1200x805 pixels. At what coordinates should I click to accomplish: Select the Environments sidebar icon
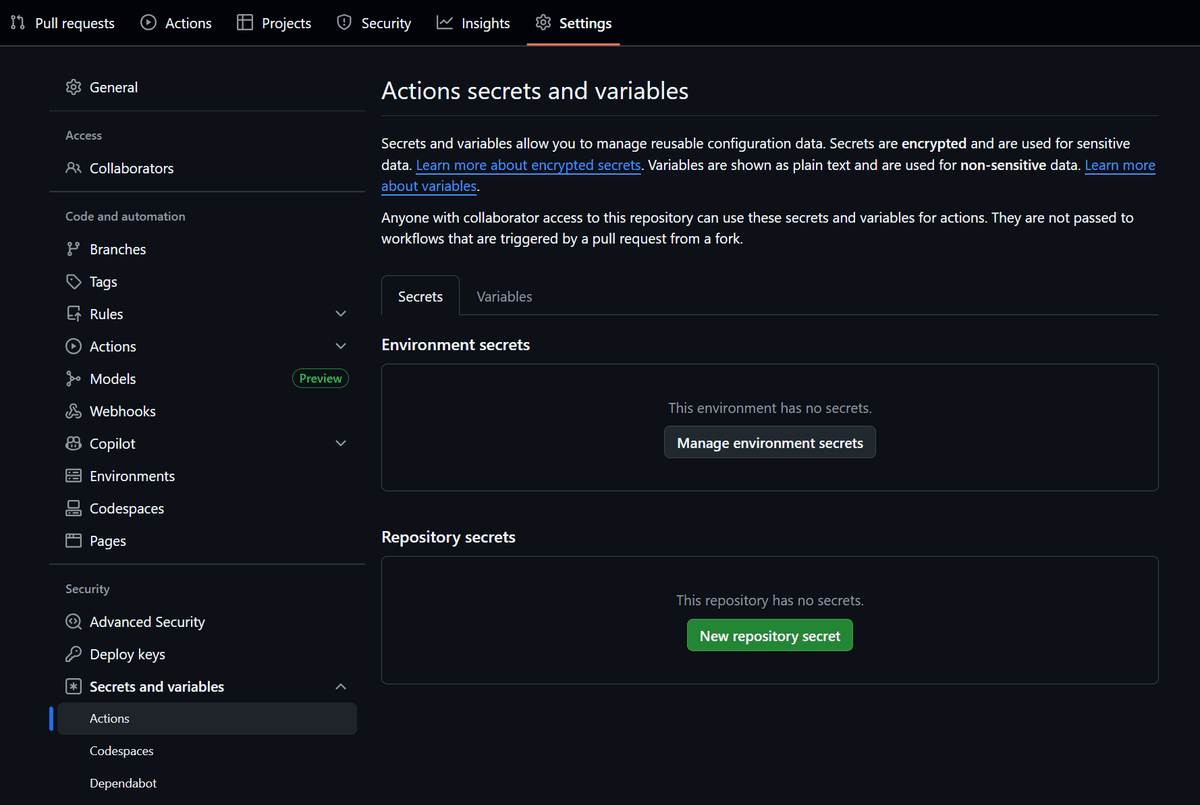coord(73,475)
